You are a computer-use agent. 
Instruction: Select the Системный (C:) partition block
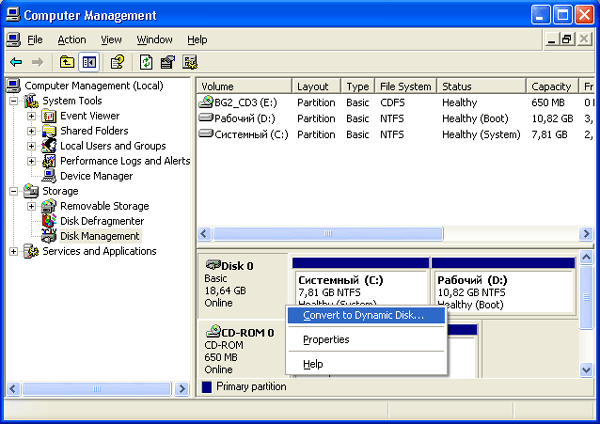click(360, 283)
